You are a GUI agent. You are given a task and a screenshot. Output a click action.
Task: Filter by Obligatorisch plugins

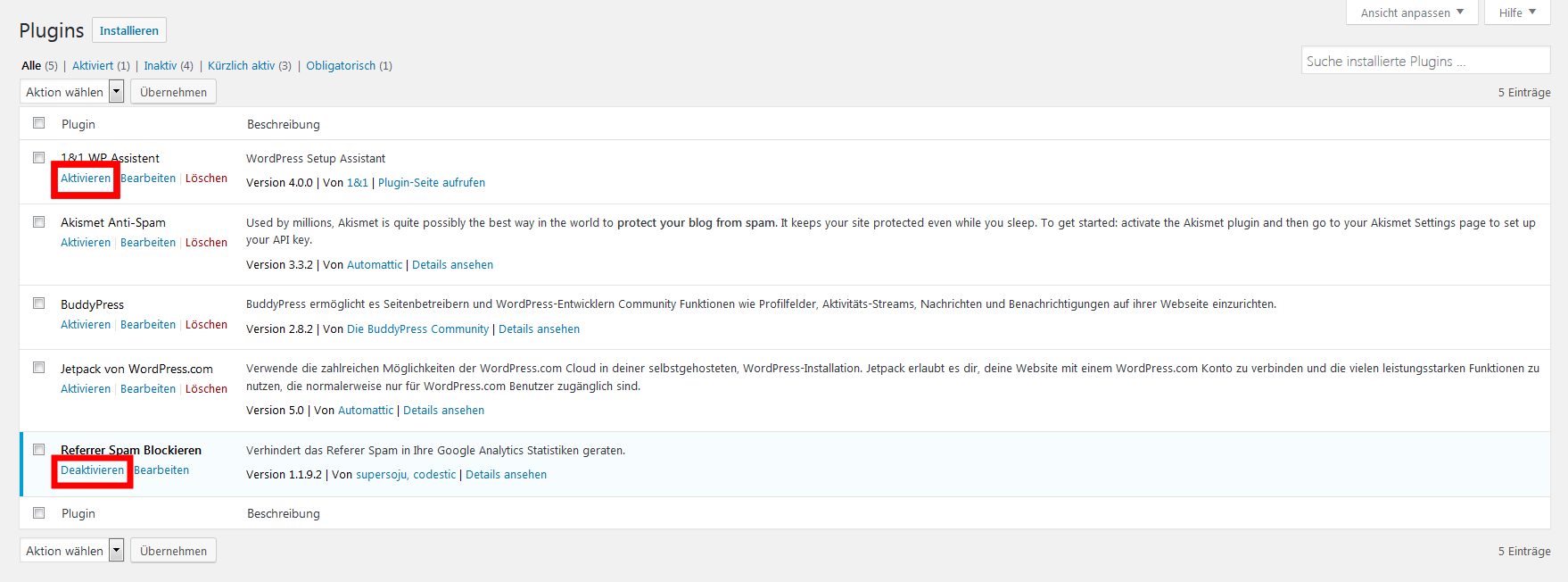[341, 65]
